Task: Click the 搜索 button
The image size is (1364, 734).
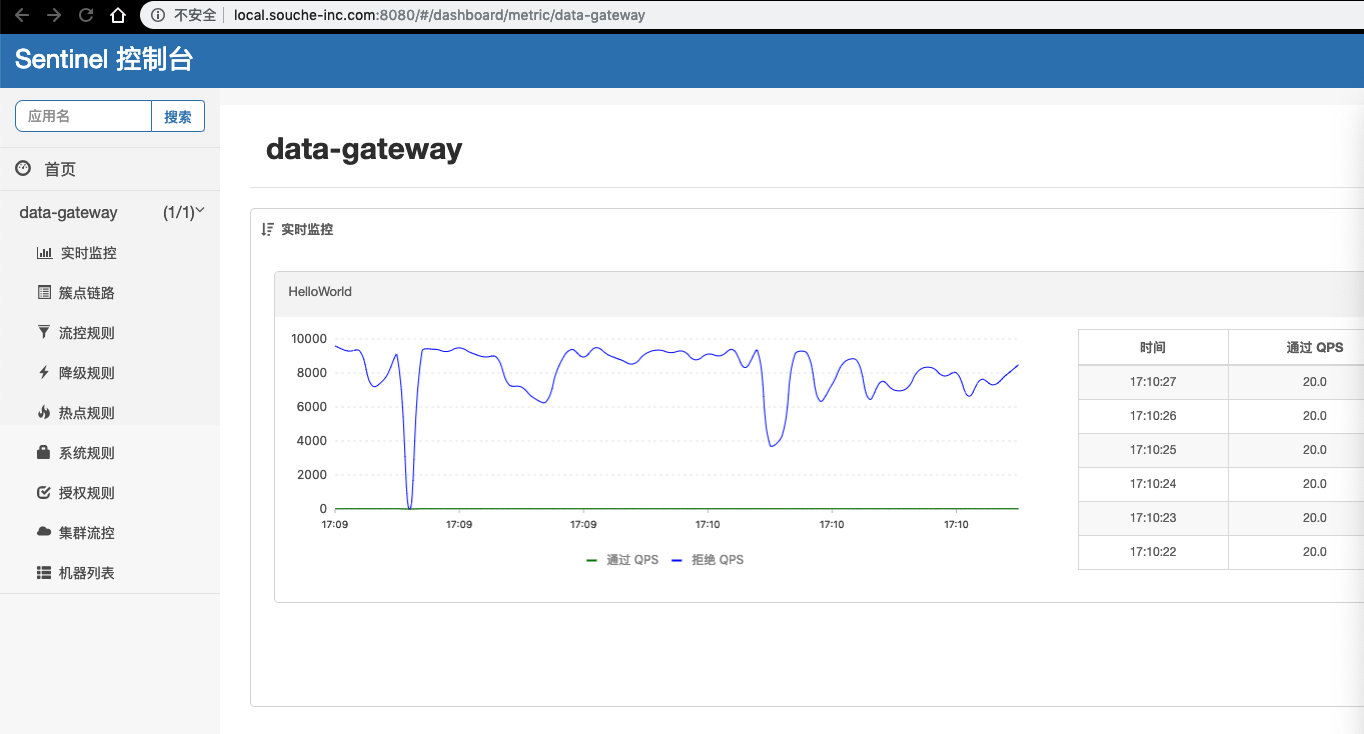Action: tap(178, 116)
